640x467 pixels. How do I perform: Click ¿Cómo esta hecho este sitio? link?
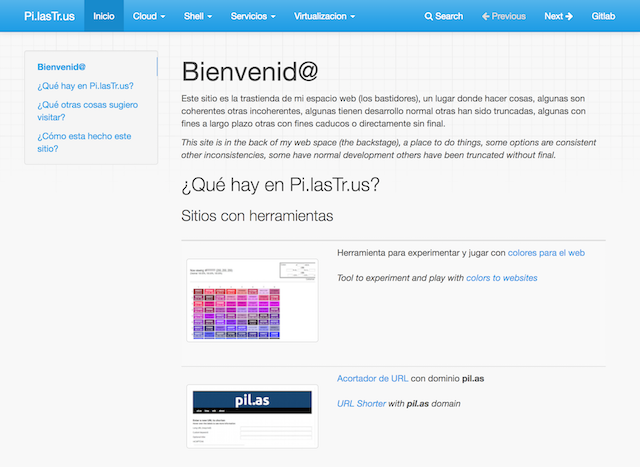pos(86,142)
